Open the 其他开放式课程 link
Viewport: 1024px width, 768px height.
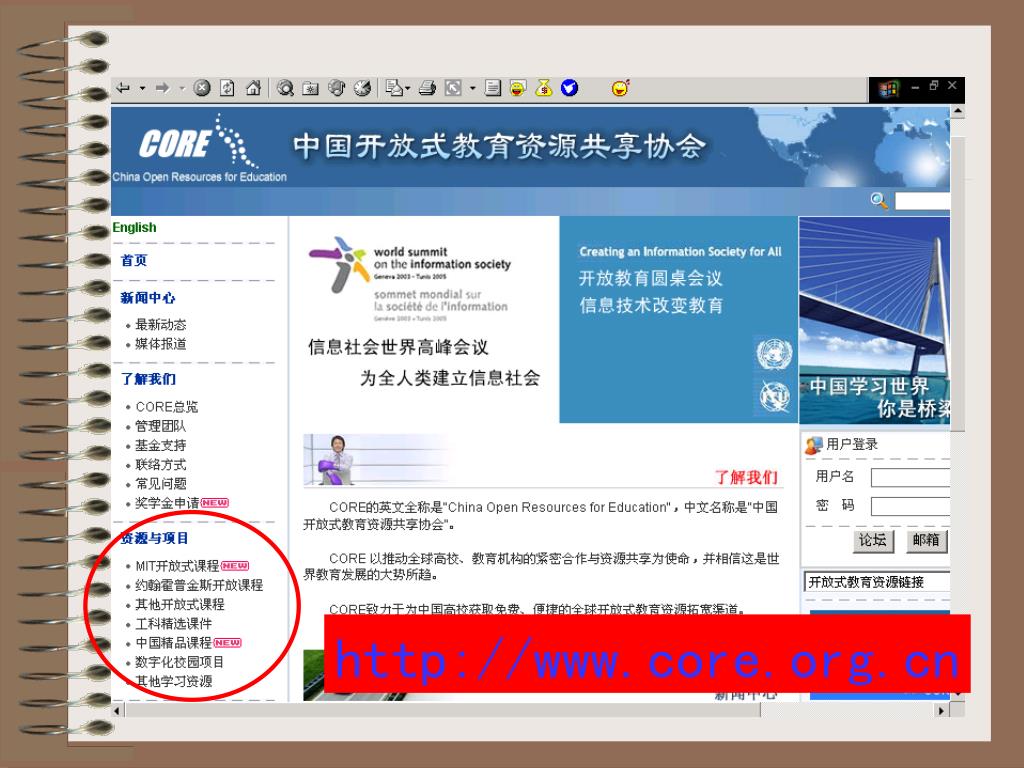tap(180, 604)
